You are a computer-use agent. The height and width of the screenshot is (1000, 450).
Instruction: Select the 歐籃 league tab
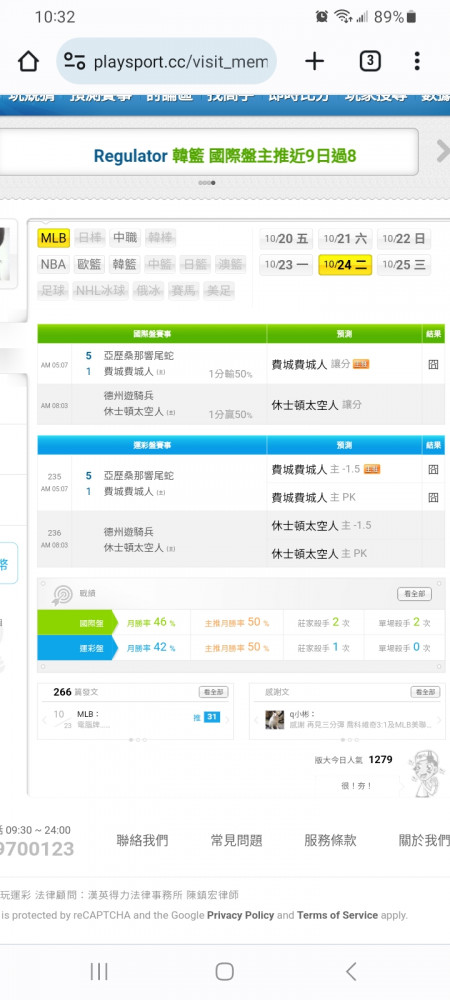(x=90, y=264)
